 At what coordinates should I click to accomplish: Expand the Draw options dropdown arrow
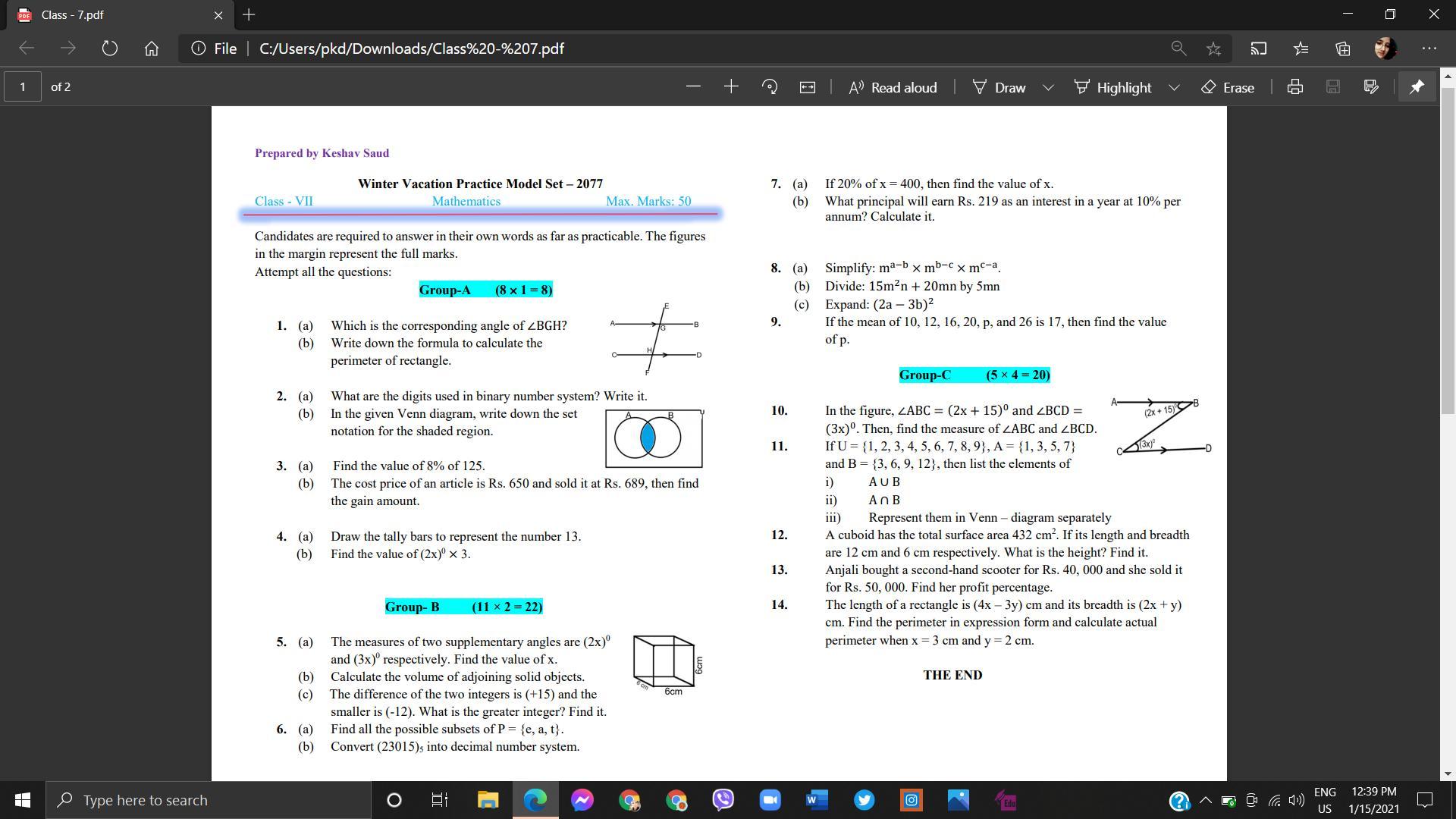pyautogui.click(x=1049, y=87)
